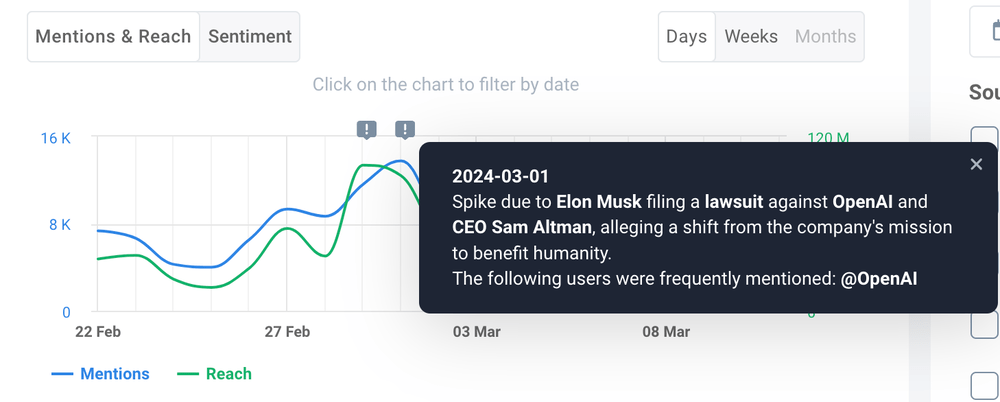The height and width of the screenshot is (402, 1000).
Task: Switch chart granularity to Weeks
Action: tap(751, 37)
